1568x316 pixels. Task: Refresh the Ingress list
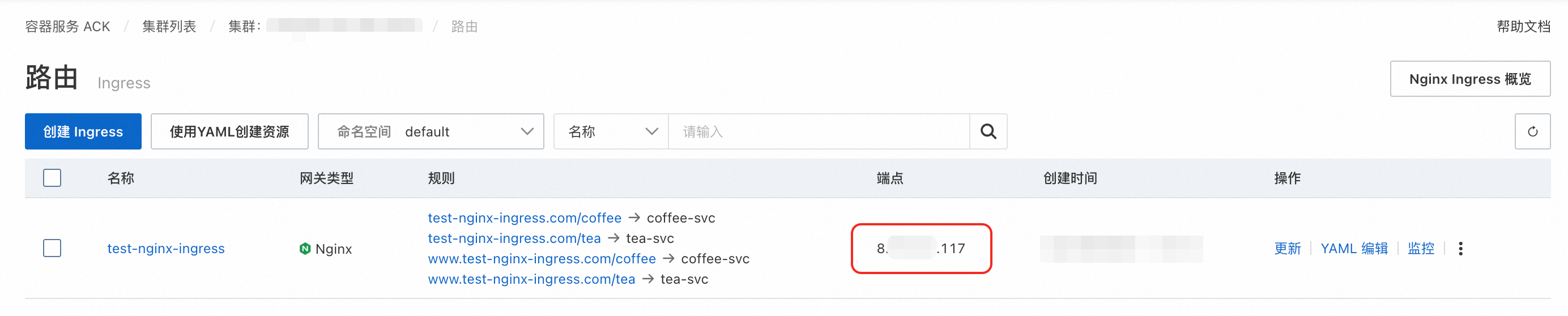(x=1532, y=131)
